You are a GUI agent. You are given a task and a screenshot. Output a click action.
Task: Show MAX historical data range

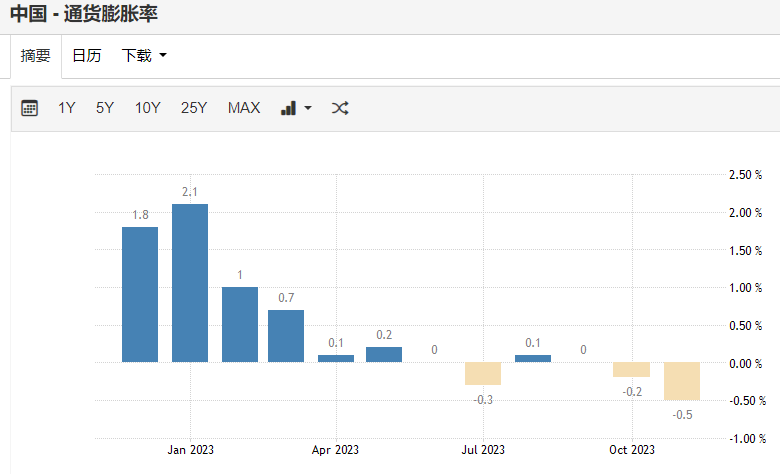pos(244,108)
